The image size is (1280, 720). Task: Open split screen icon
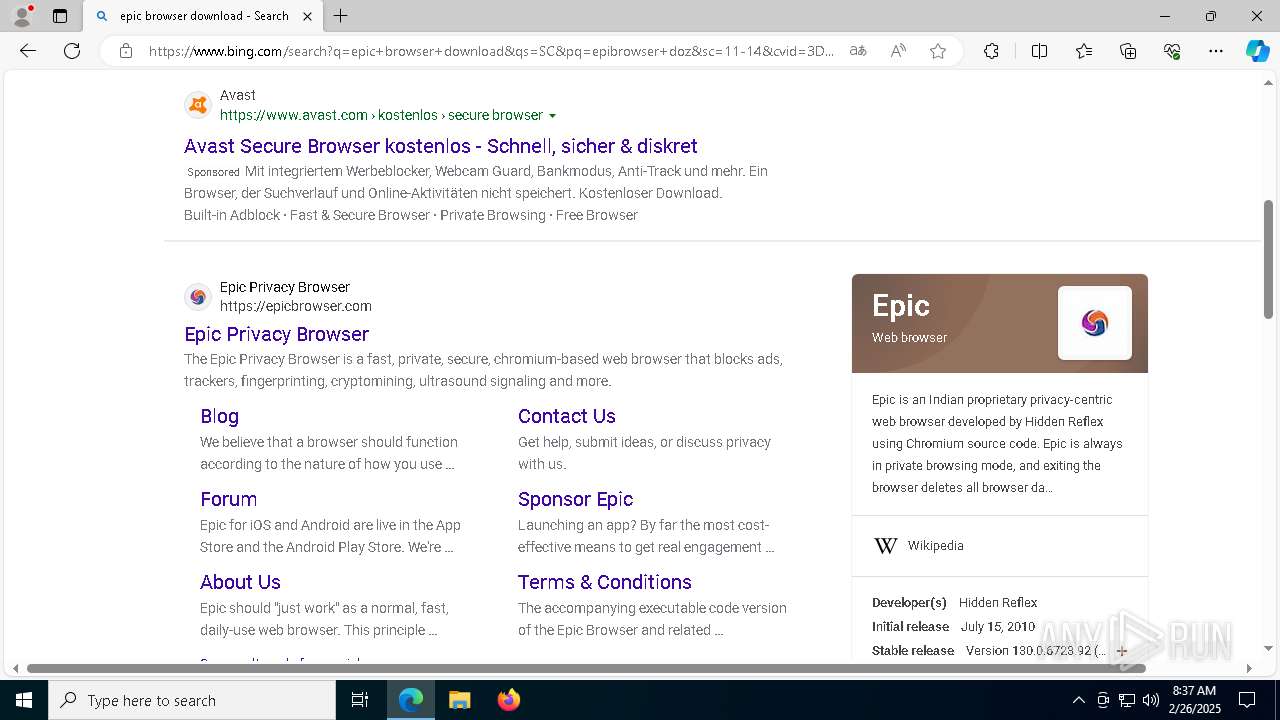(x=1039, y=51)
